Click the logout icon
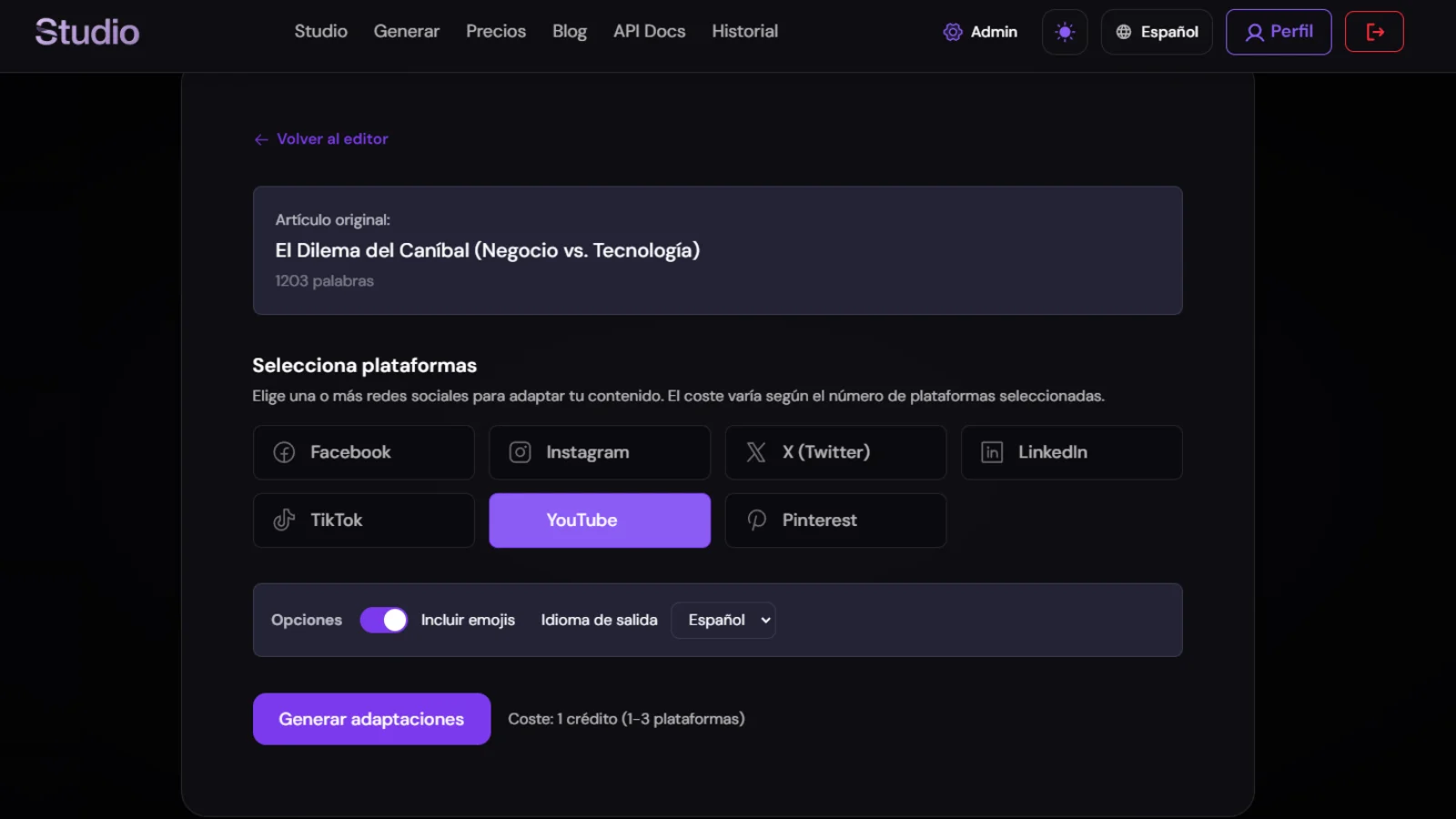 click(1374, 31)
